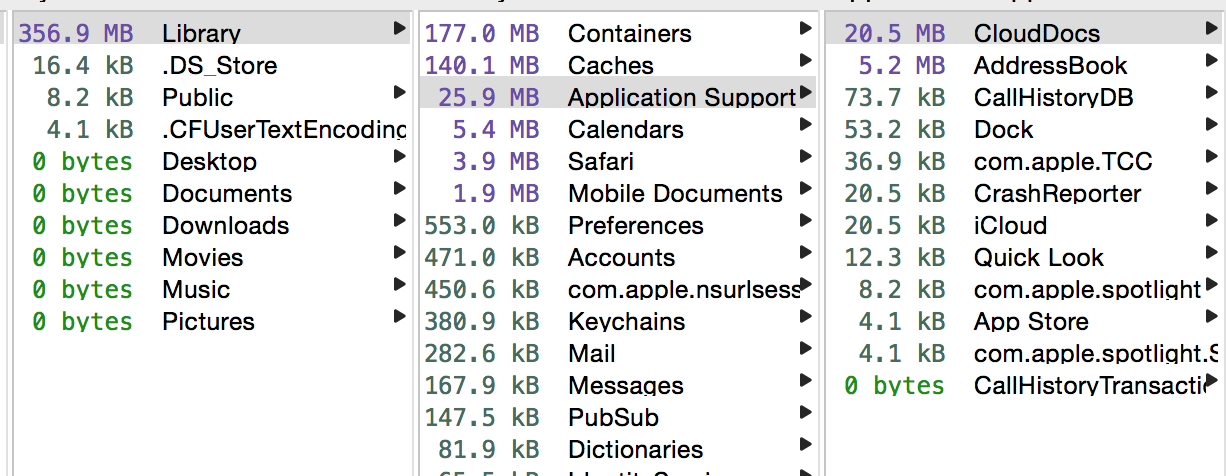Select the com.apple.TCC row
This screenshot has height=476, width=1226.
1024,162
